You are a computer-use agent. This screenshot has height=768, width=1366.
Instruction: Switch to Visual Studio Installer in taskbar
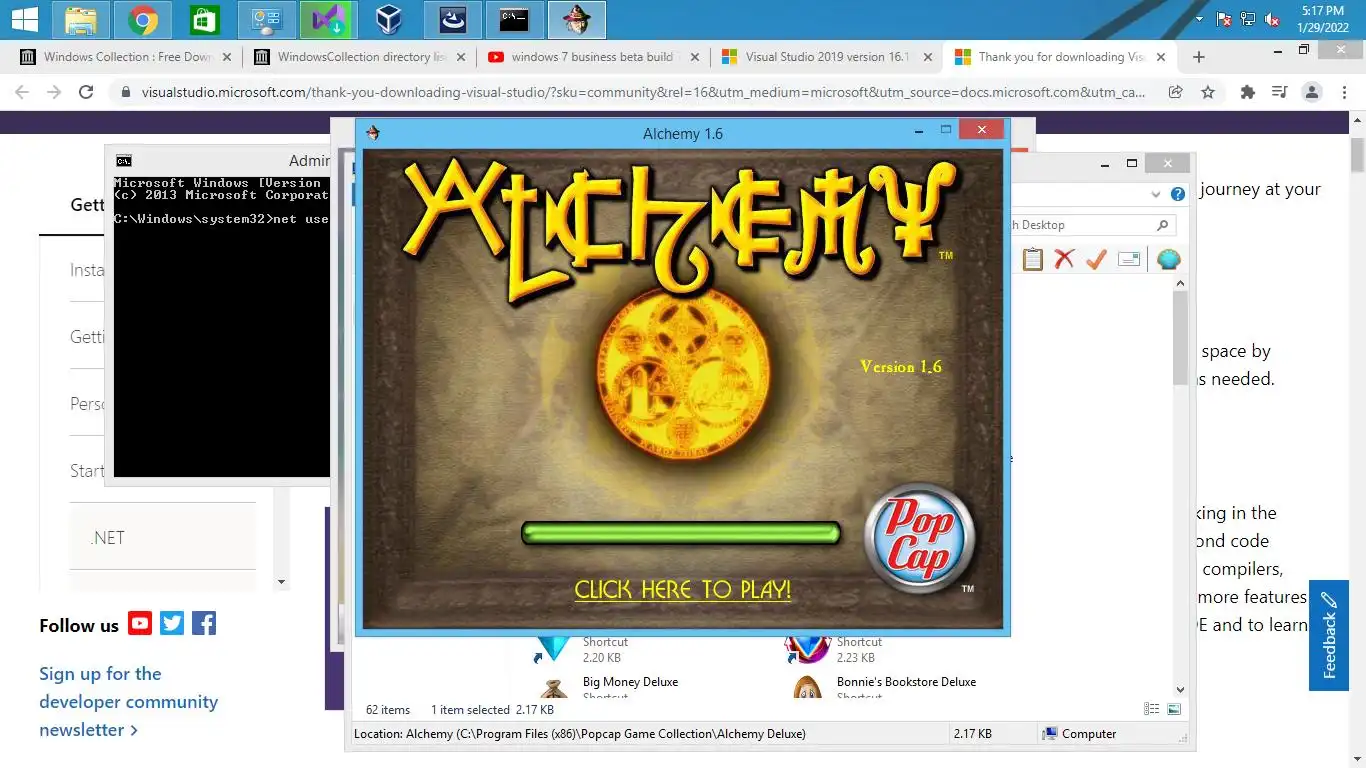click(328, 19)
